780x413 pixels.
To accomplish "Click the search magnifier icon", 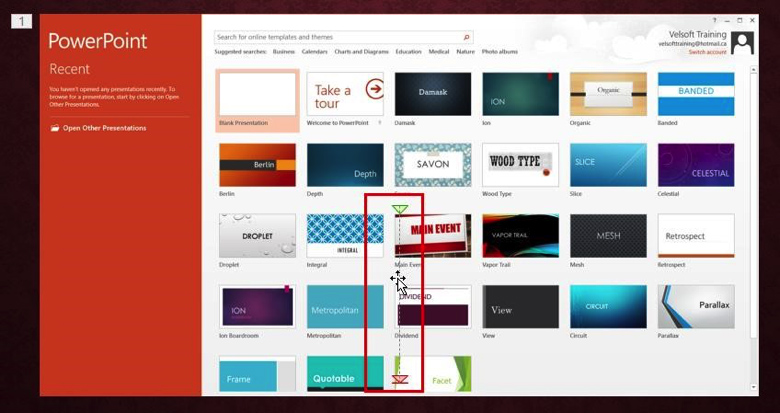I will [466, 37].
